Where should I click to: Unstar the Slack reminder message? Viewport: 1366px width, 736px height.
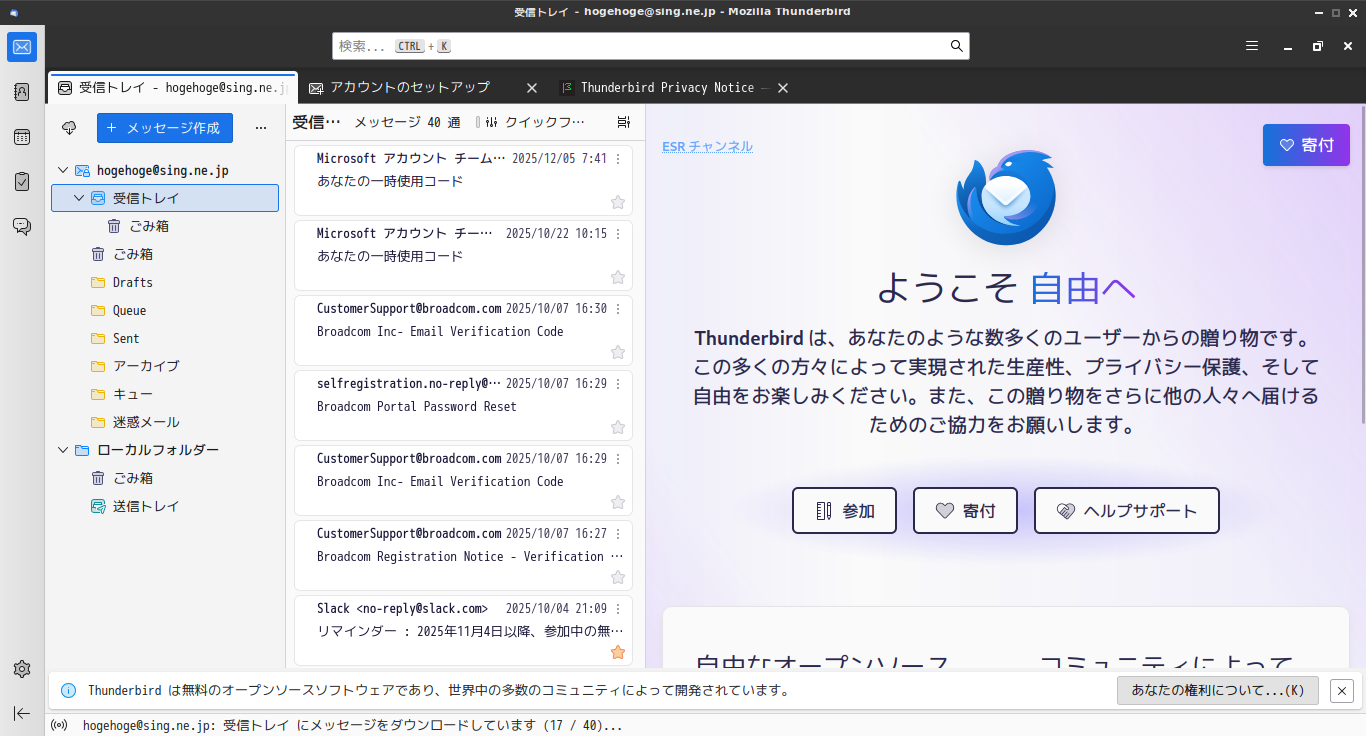[618, 652]
